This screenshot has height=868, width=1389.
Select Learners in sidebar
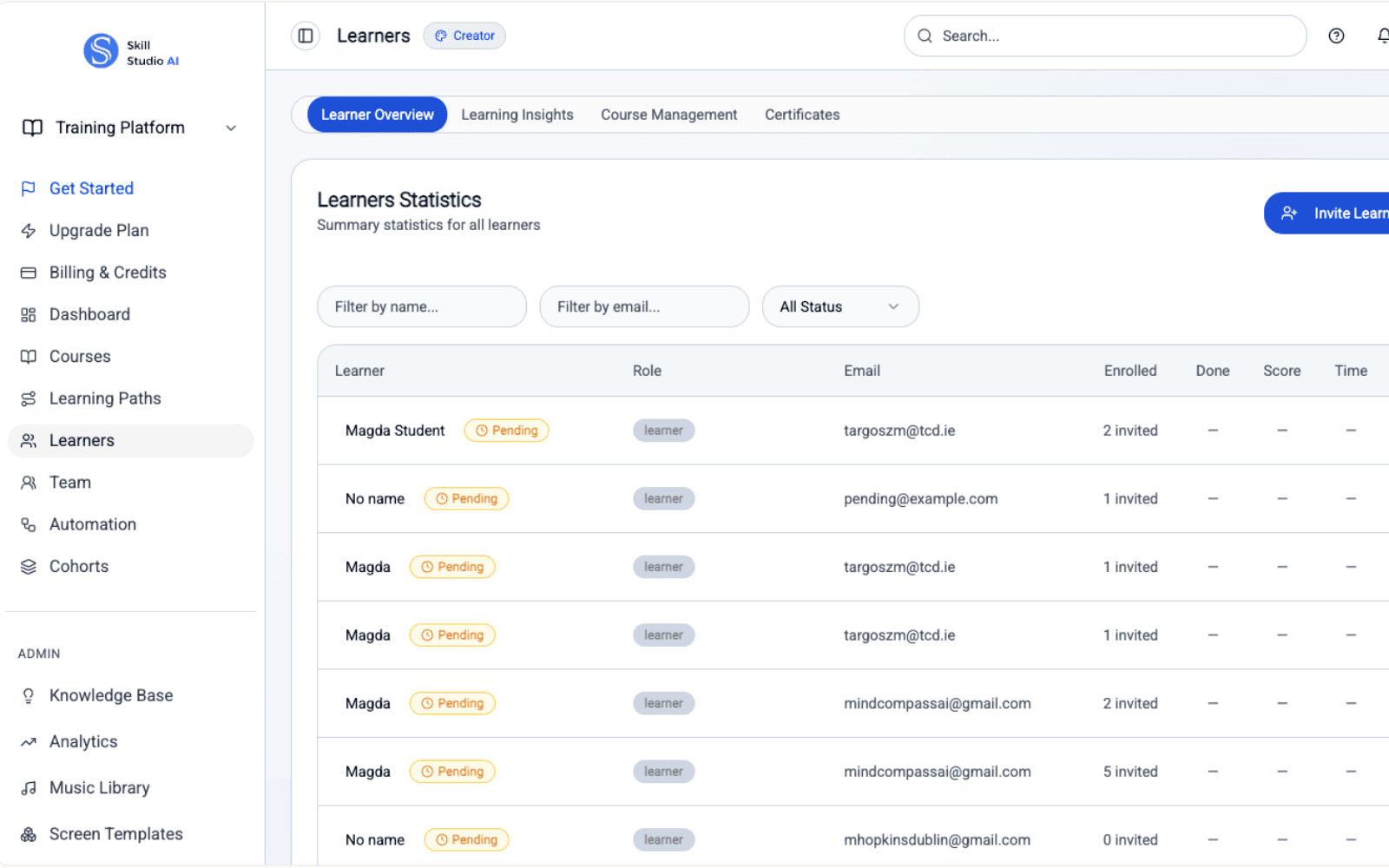point(130,441)
